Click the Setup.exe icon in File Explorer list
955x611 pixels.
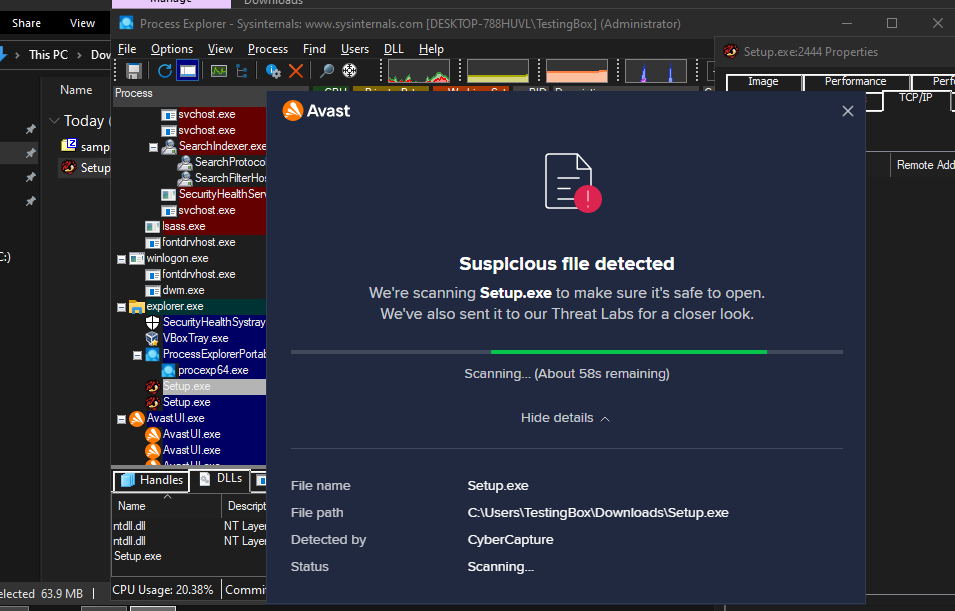click(69, 168)
